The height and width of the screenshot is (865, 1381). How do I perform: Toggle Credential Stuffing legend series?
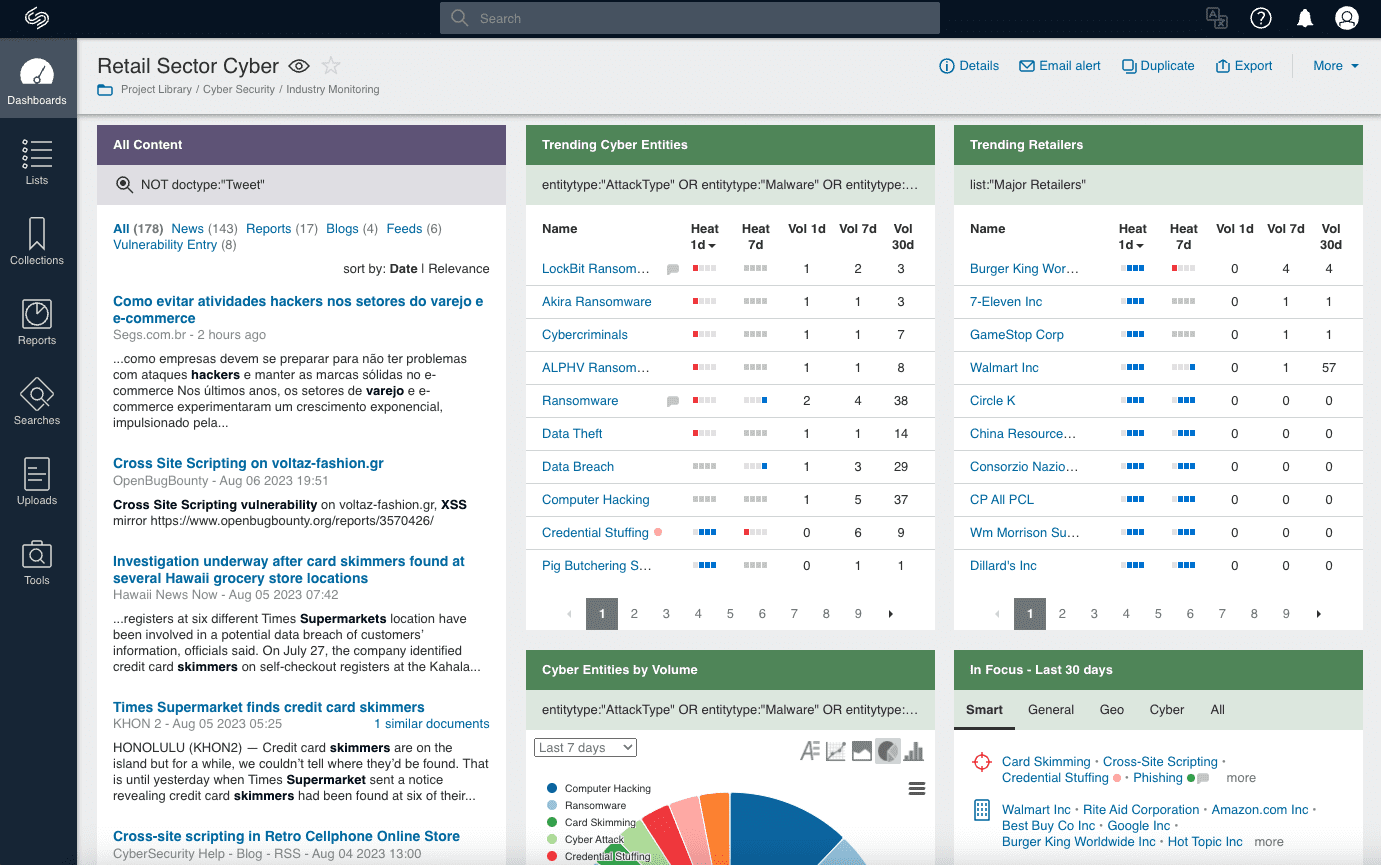click(x=598, y=856)
